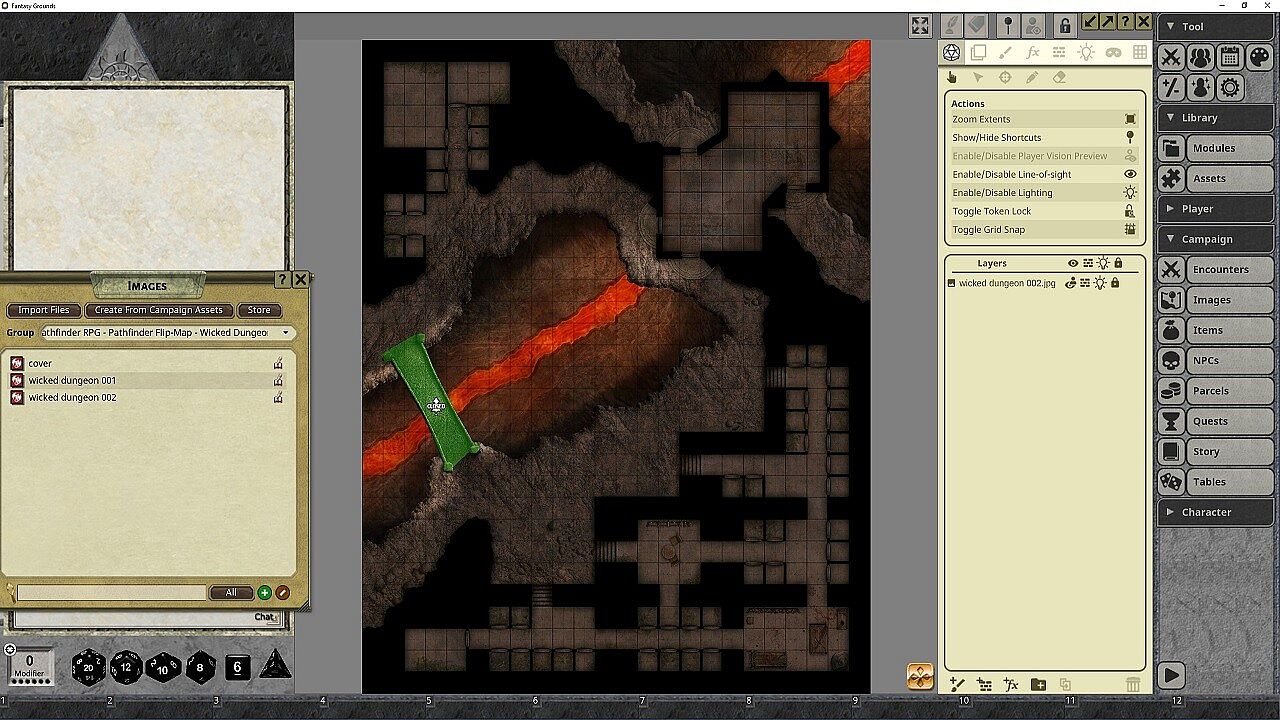Click Toggle Token Lock action

pos(1044,211)
